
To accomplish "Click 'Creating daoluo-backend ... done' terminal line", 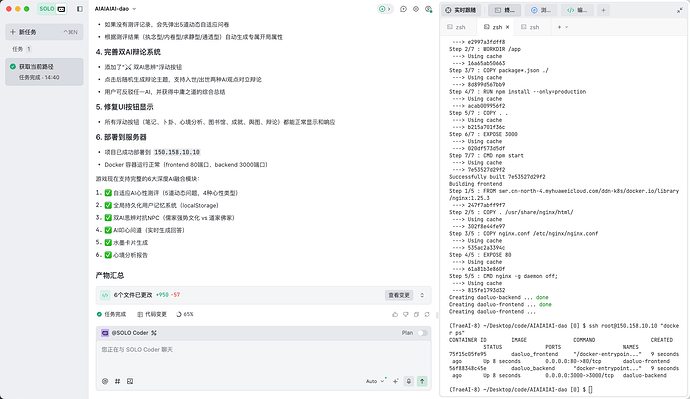I will (x=499, y=297).
